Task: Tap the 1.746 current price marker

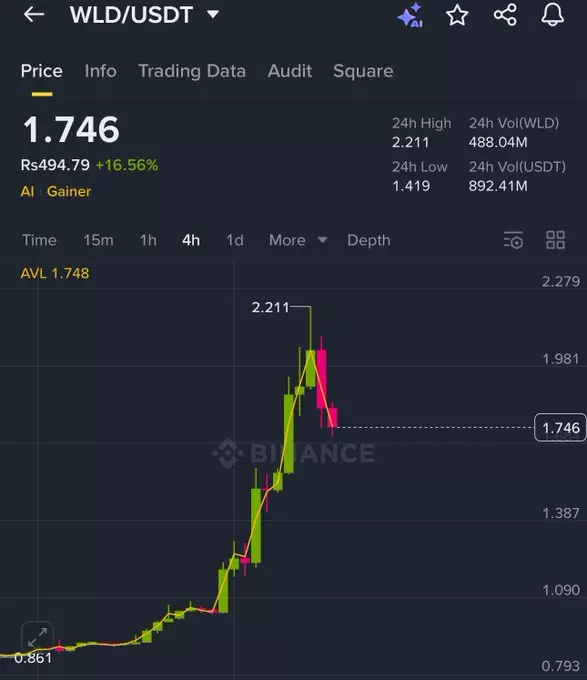Action: tap(561, 428)
